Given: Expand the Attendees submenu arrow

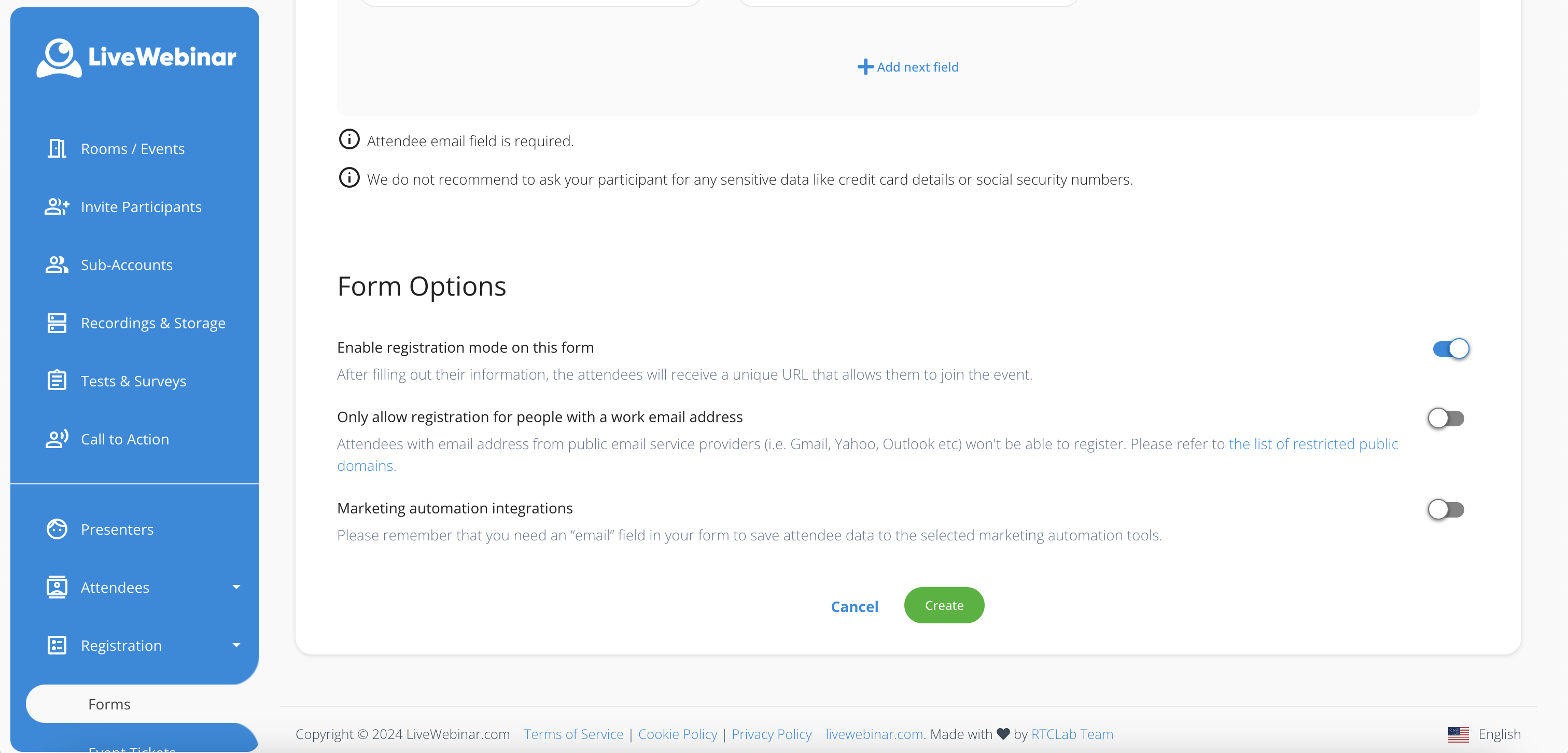Looking at the screenshot, I should (x=236, y=588).
